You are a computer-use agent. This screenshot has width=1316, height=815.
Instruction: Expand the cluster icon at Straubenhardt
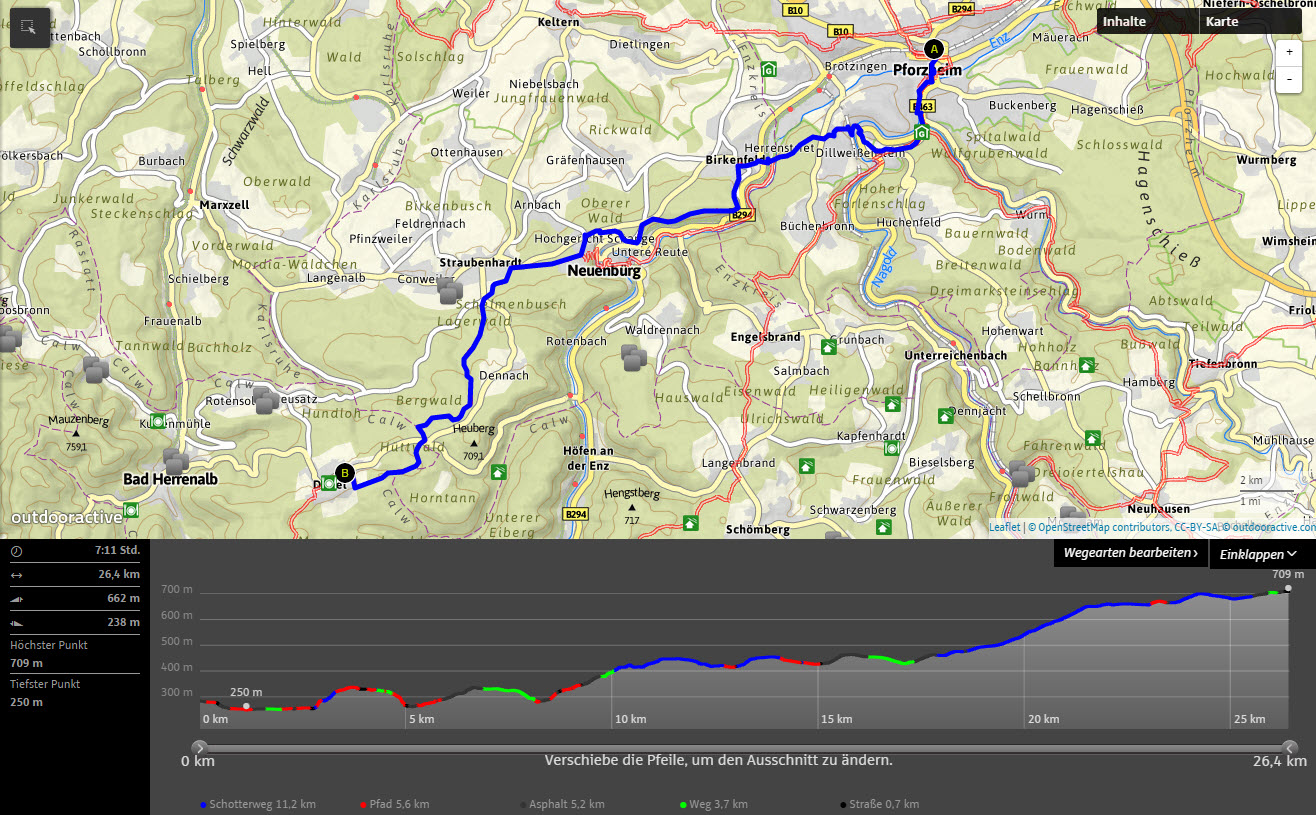click(450, 291)
